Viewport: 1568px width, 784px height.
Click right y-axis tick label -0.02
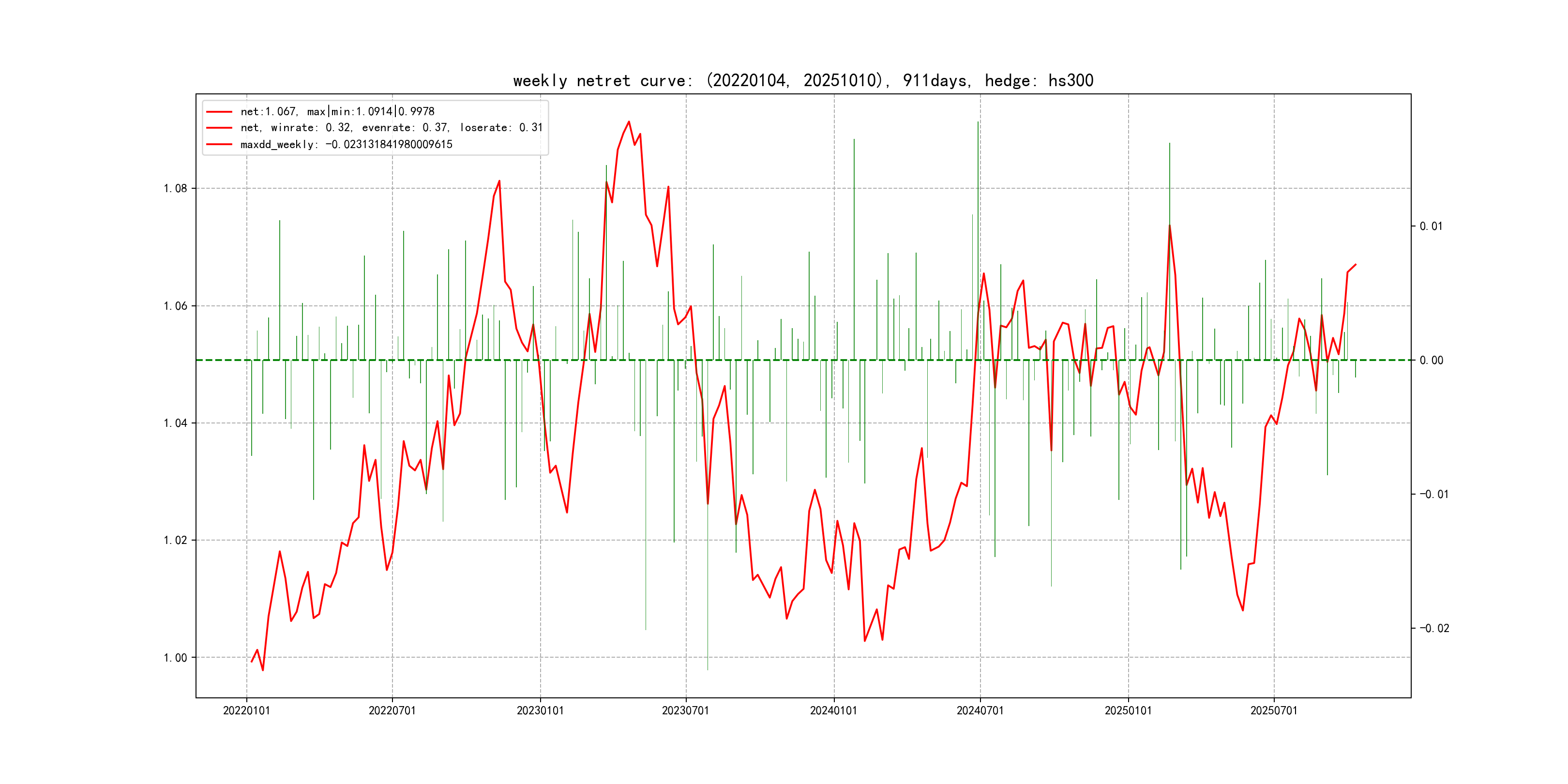pyautogui.click(x=1435, y=629)
